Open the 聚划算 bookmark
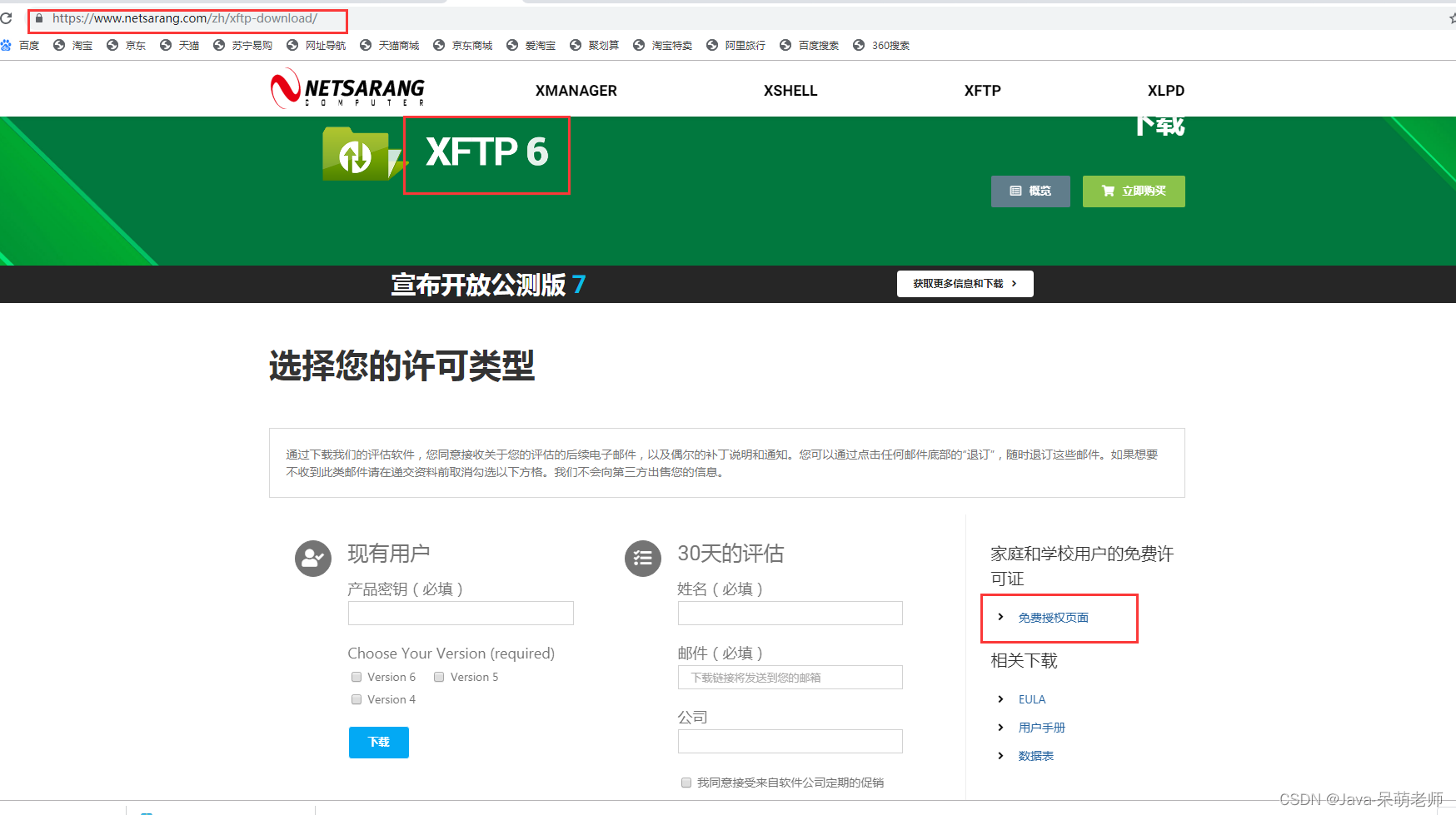1456x815 pixels. point(595,45)
